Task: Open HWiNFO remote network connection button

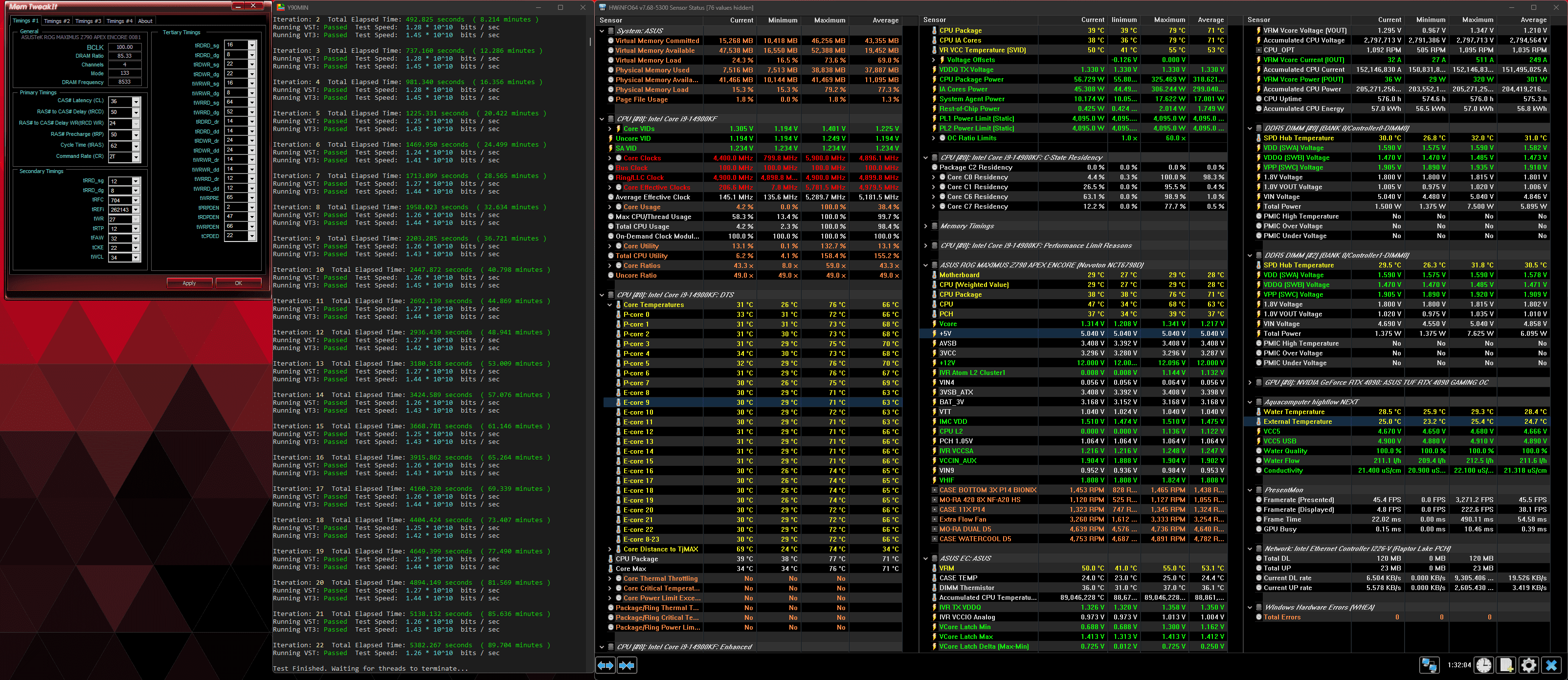Action: tap(1429, 665)
